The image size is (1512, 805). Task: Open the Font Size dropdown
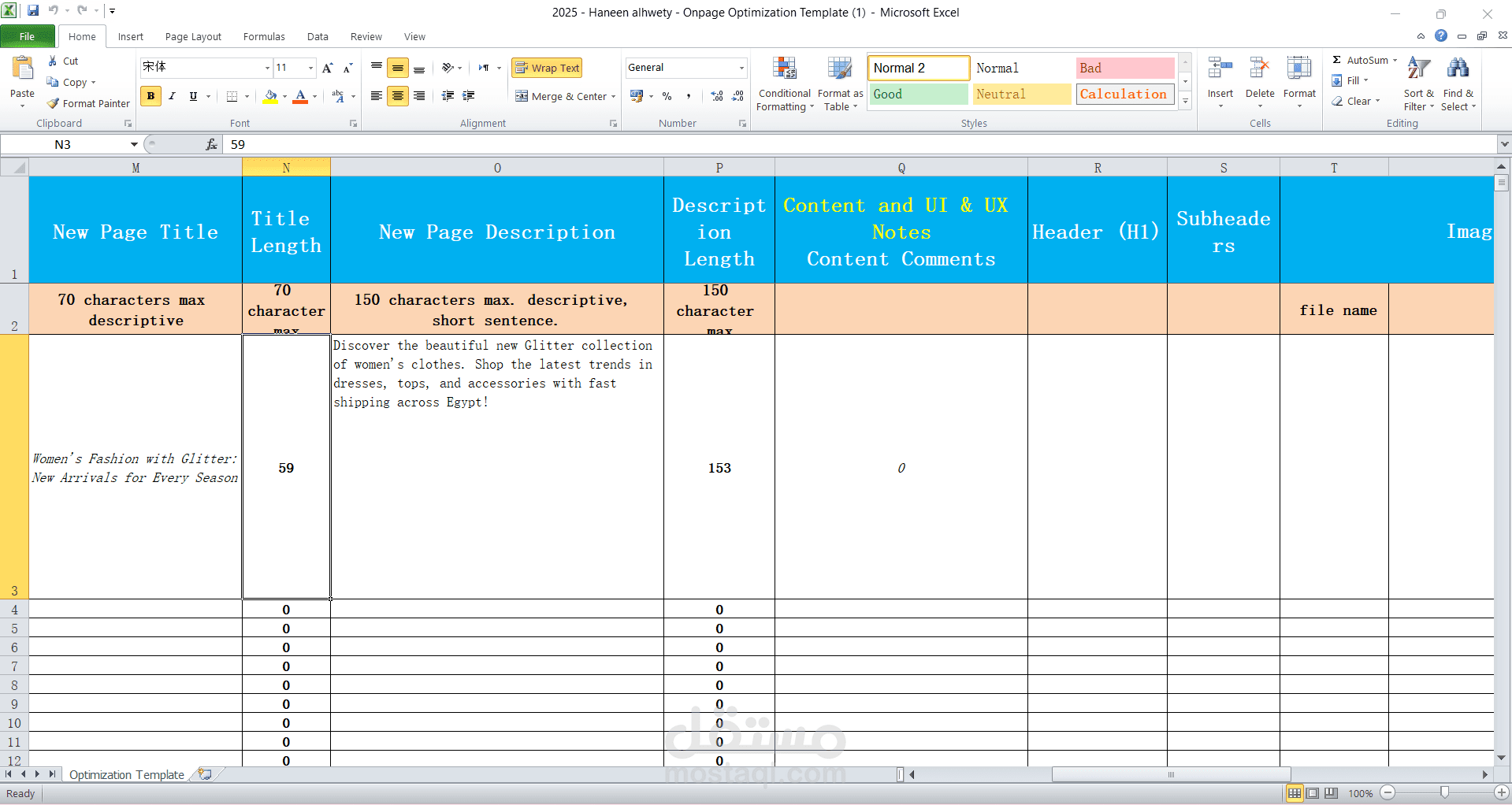pos(310,68)
